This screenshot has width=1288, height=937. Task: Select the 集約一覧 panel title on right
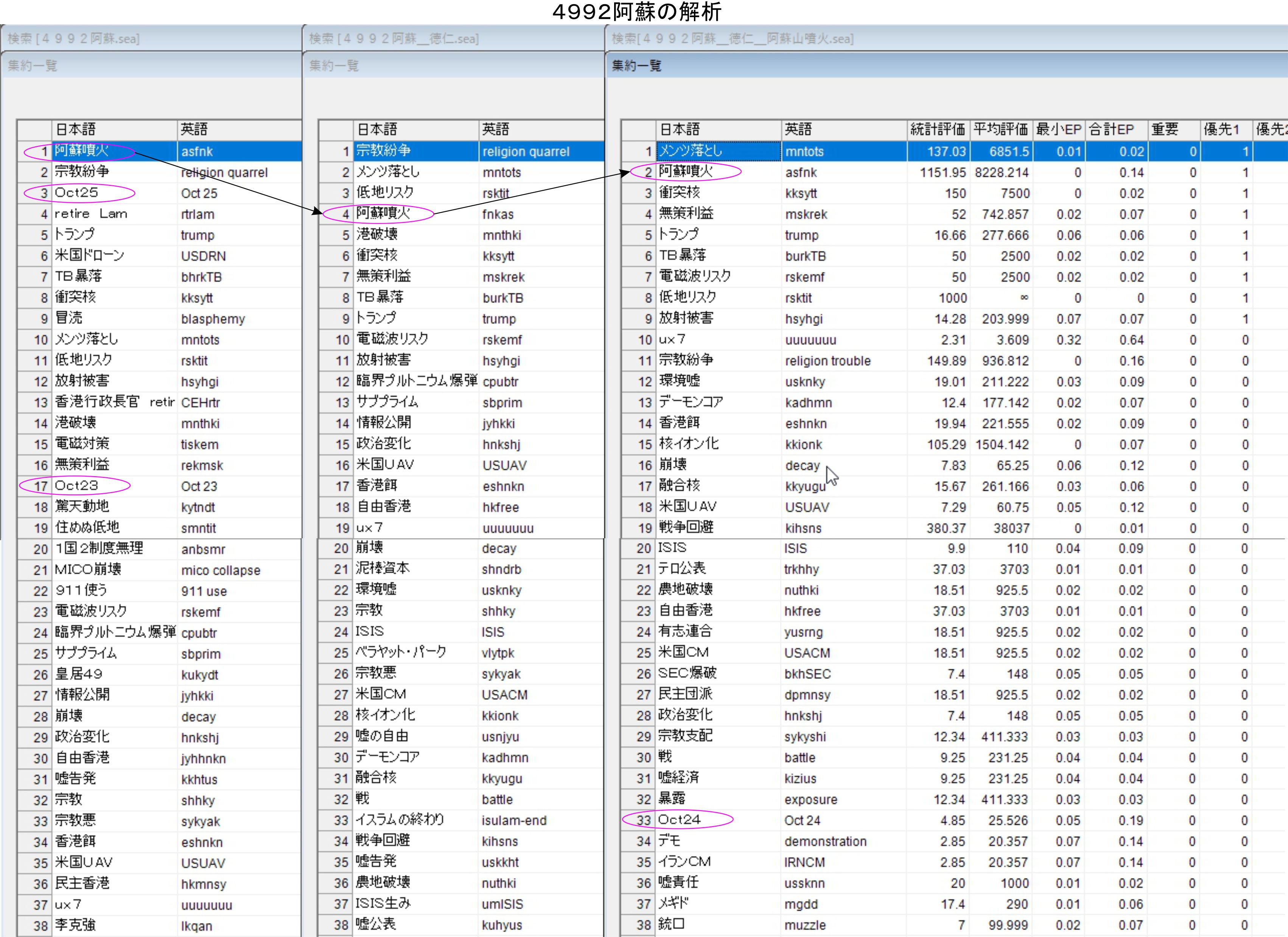point(636,66)
